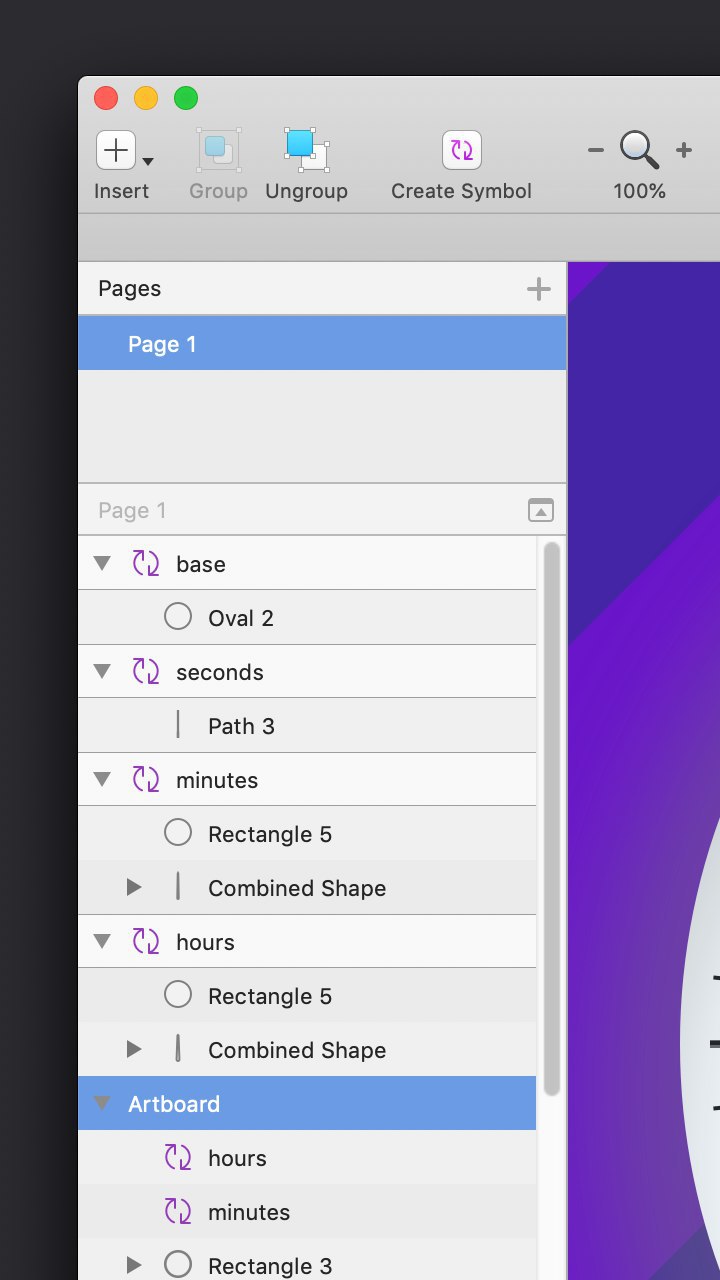Expand Combined Shape under minutes

134,887
